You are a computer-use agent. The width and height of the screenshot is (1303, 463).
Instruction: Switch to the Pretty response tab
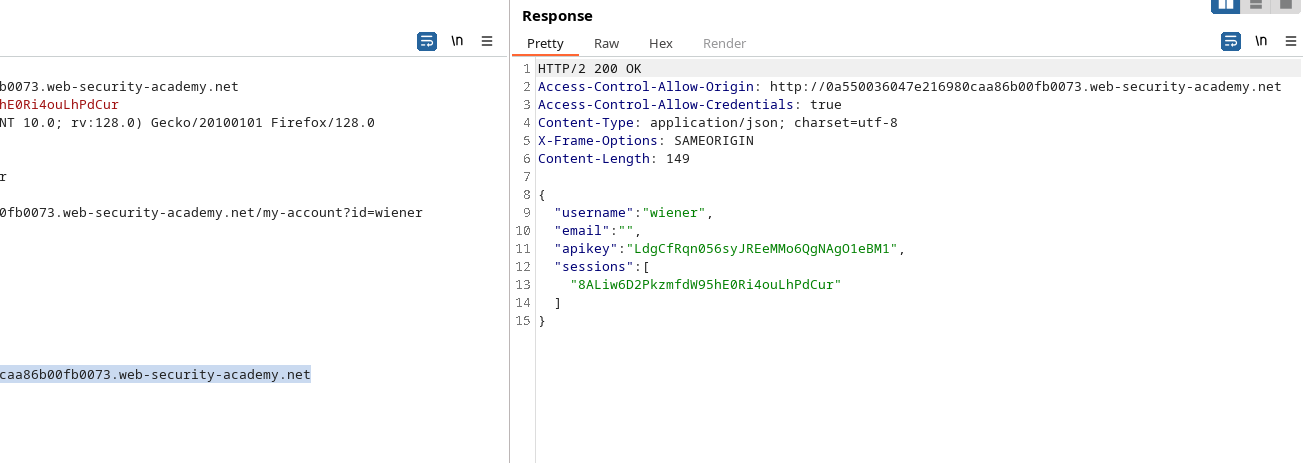pos(545,43)
